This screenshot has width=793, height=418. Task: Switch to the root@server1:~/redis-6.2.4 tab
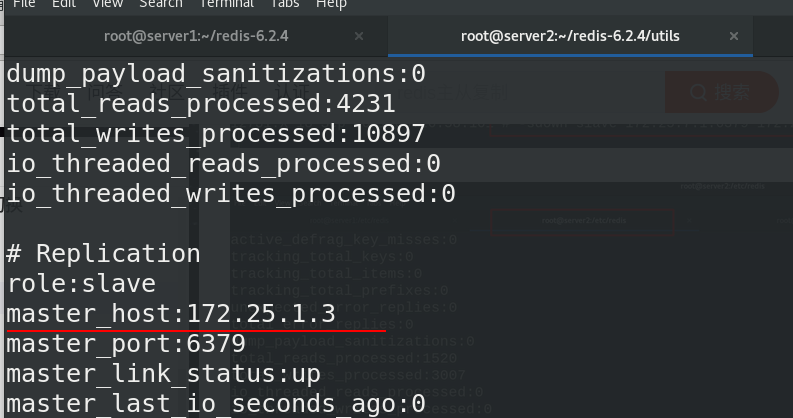pyautogui.click(x=196, y=36)
